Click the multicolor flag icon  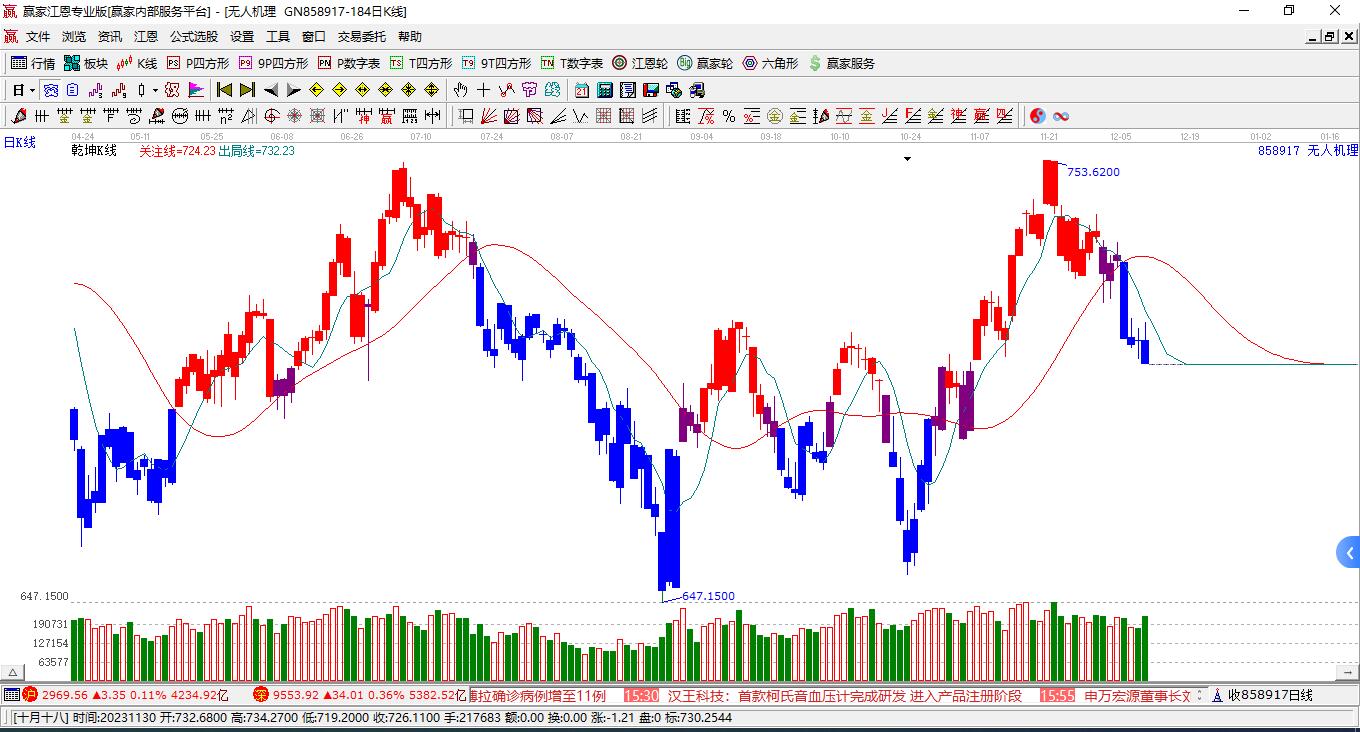tap(196, 90)
